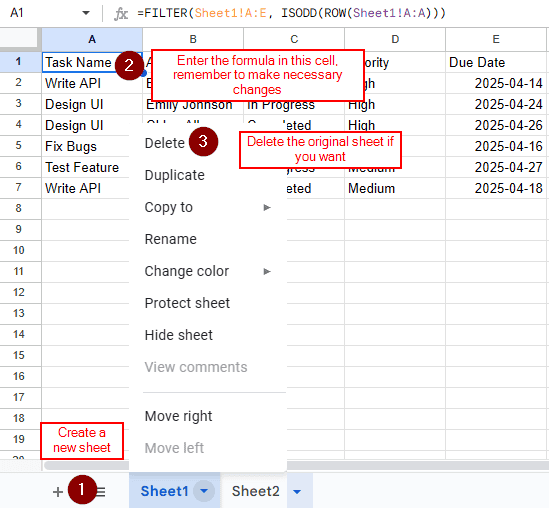Select column B header
The image size is (549, 508).
[x=193, y=40]
